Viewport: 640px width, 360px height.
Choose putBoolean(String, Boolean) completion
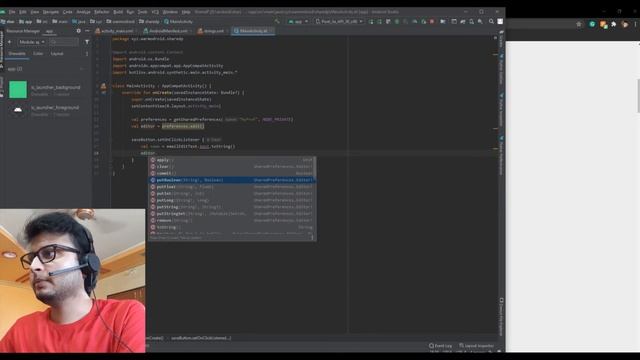click(232, 180)
